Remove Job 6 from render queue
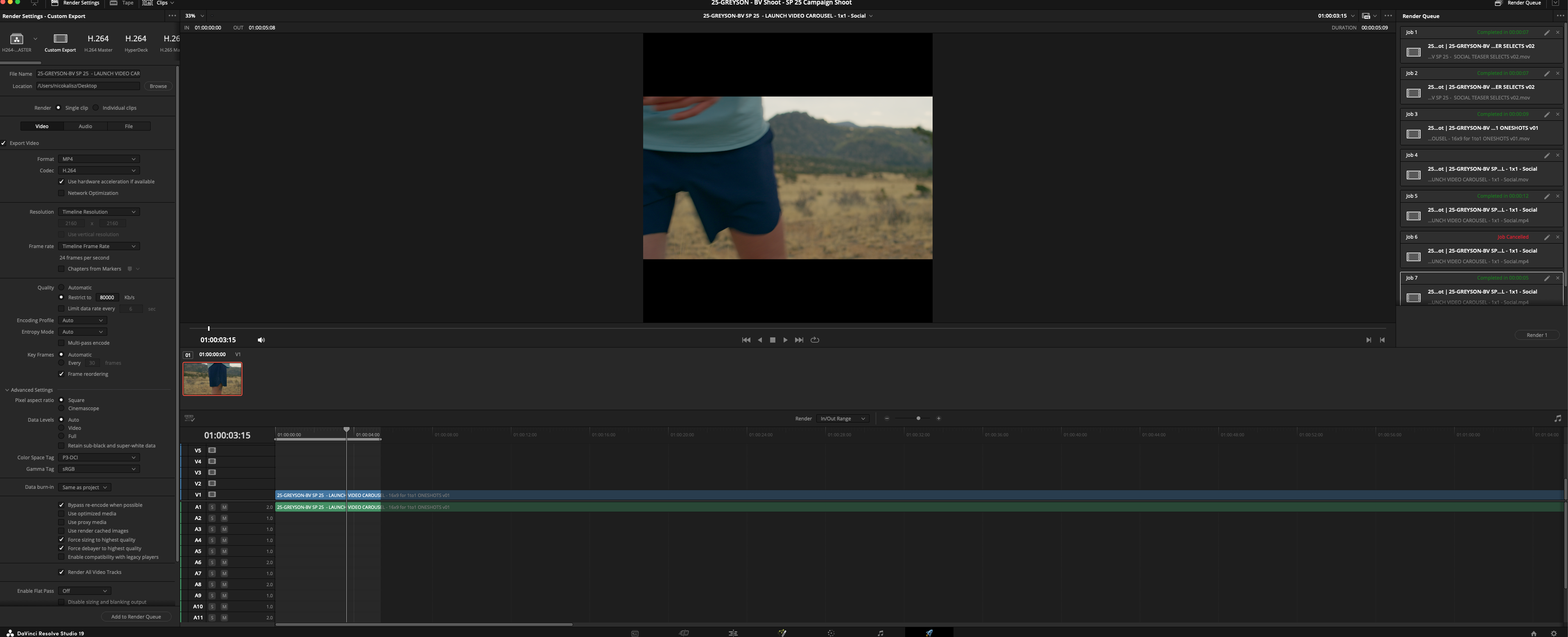This screenshot has height=637, width=1568. click(1558, 237)
